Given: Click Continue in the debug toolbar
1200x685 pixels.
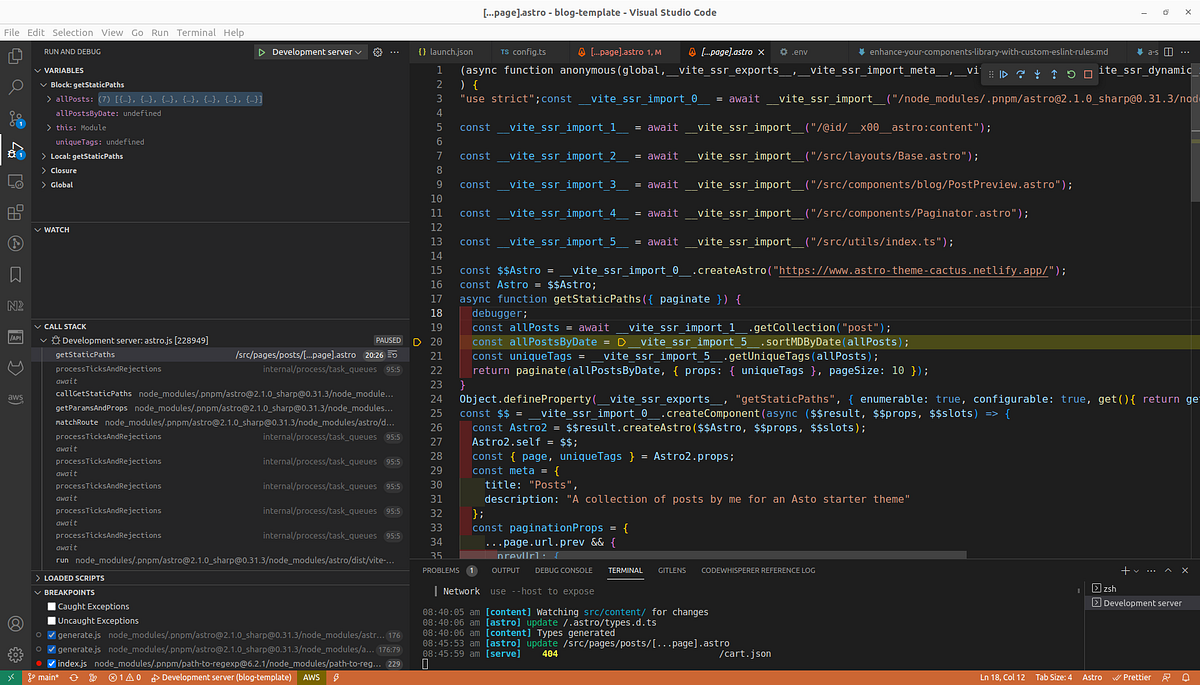Looking at the screenshot, I should (x=1003, y=74).
